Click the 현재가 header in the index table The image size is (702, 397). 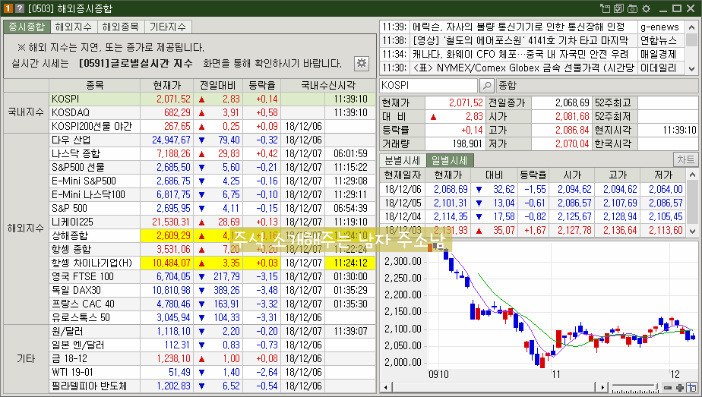pos(167,85)
